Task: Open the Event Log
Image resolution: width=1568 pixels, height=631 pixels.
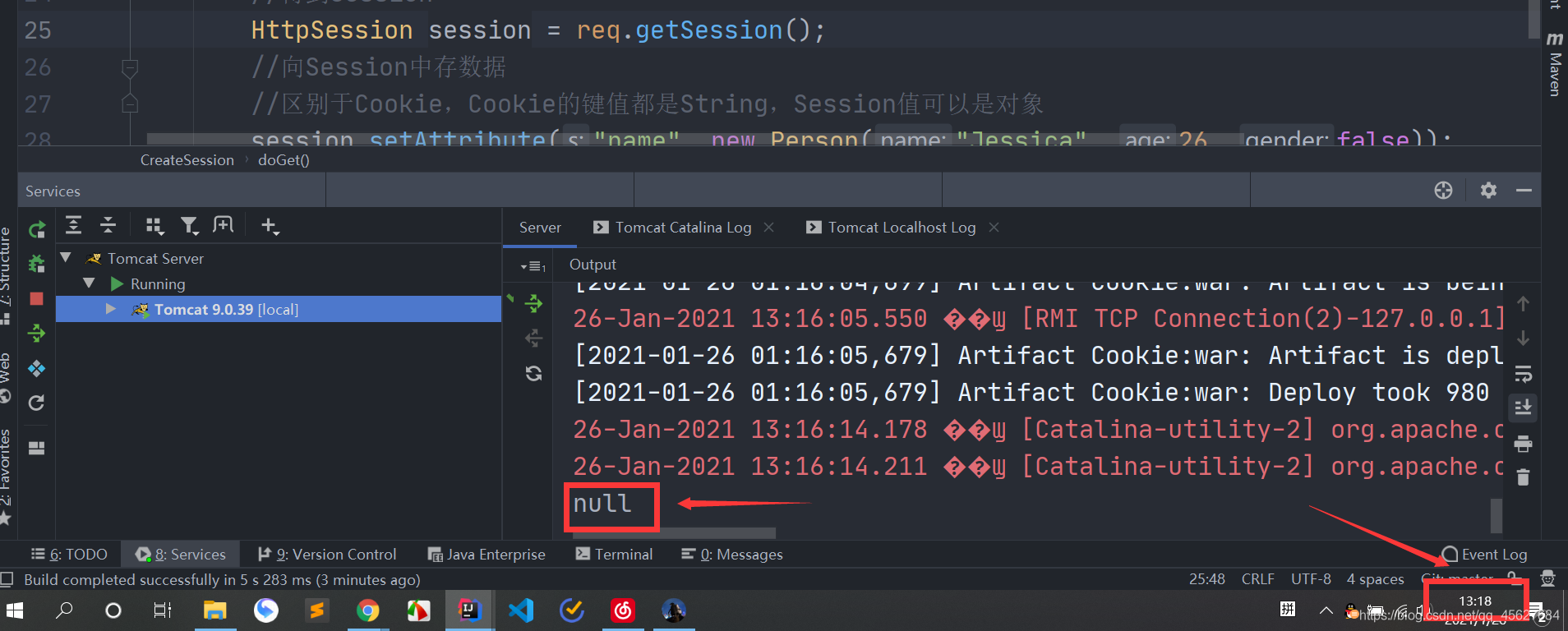Action: pos(1484,555)
